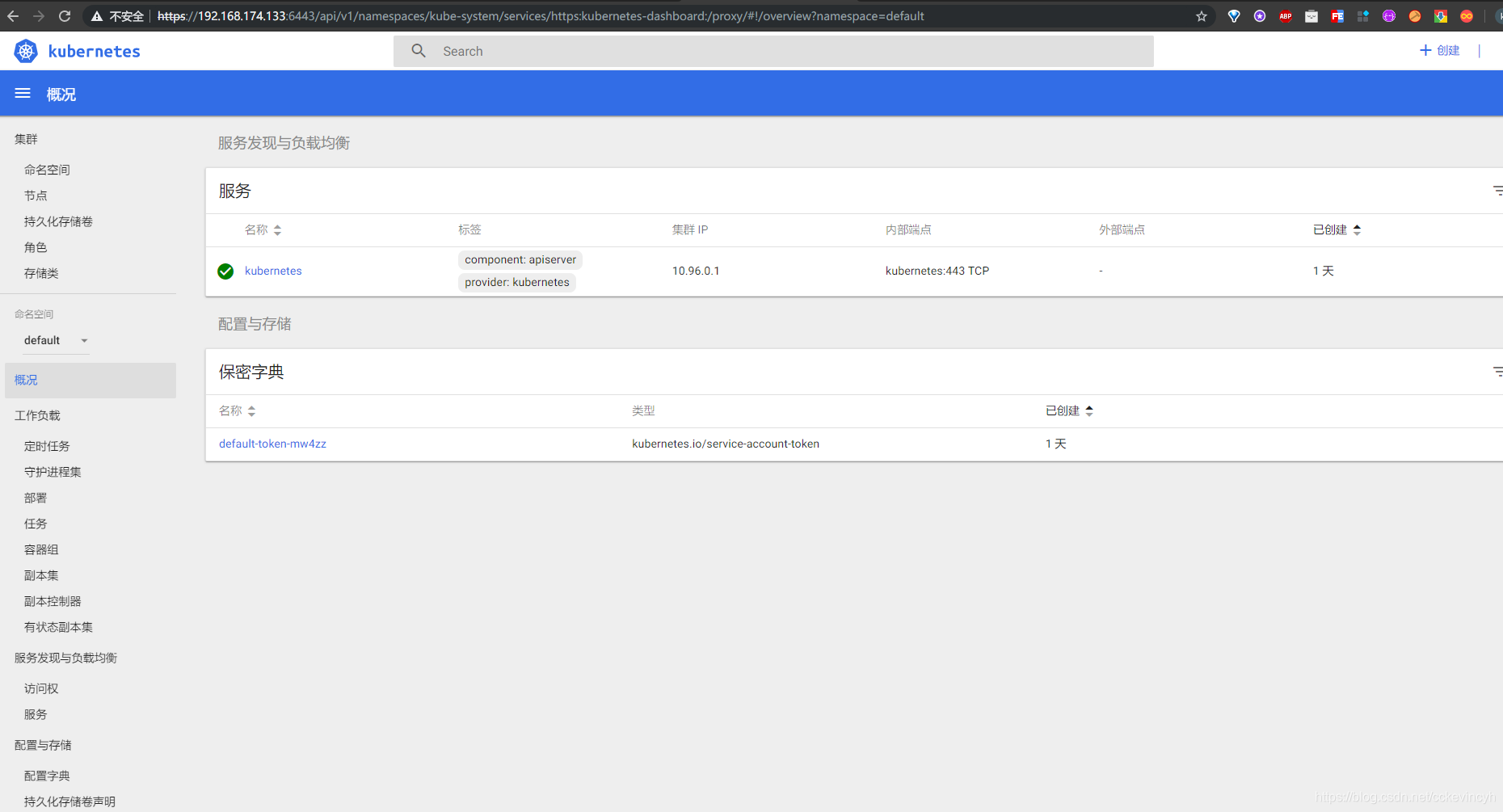This screenshot has height=812, width=1503.
Task: Open 访问权 in sidebar
Action: [x=41, y=688]
